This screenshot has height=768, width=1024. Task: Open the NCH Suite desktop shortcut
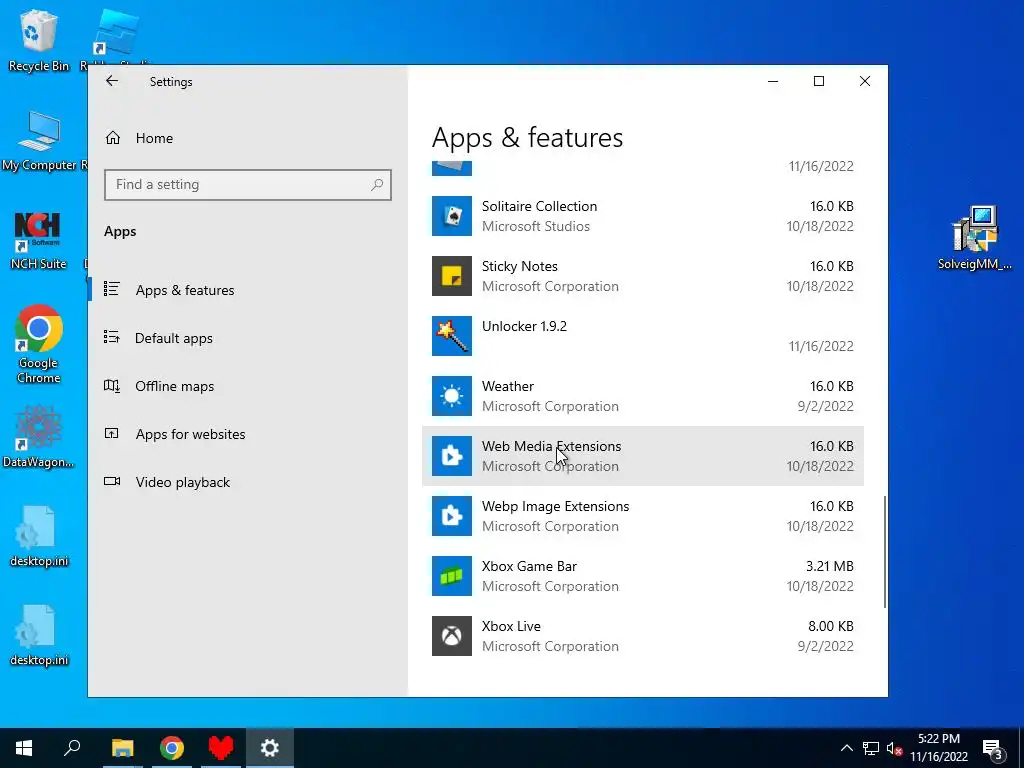pyautogui.click(x=38, y=240)
